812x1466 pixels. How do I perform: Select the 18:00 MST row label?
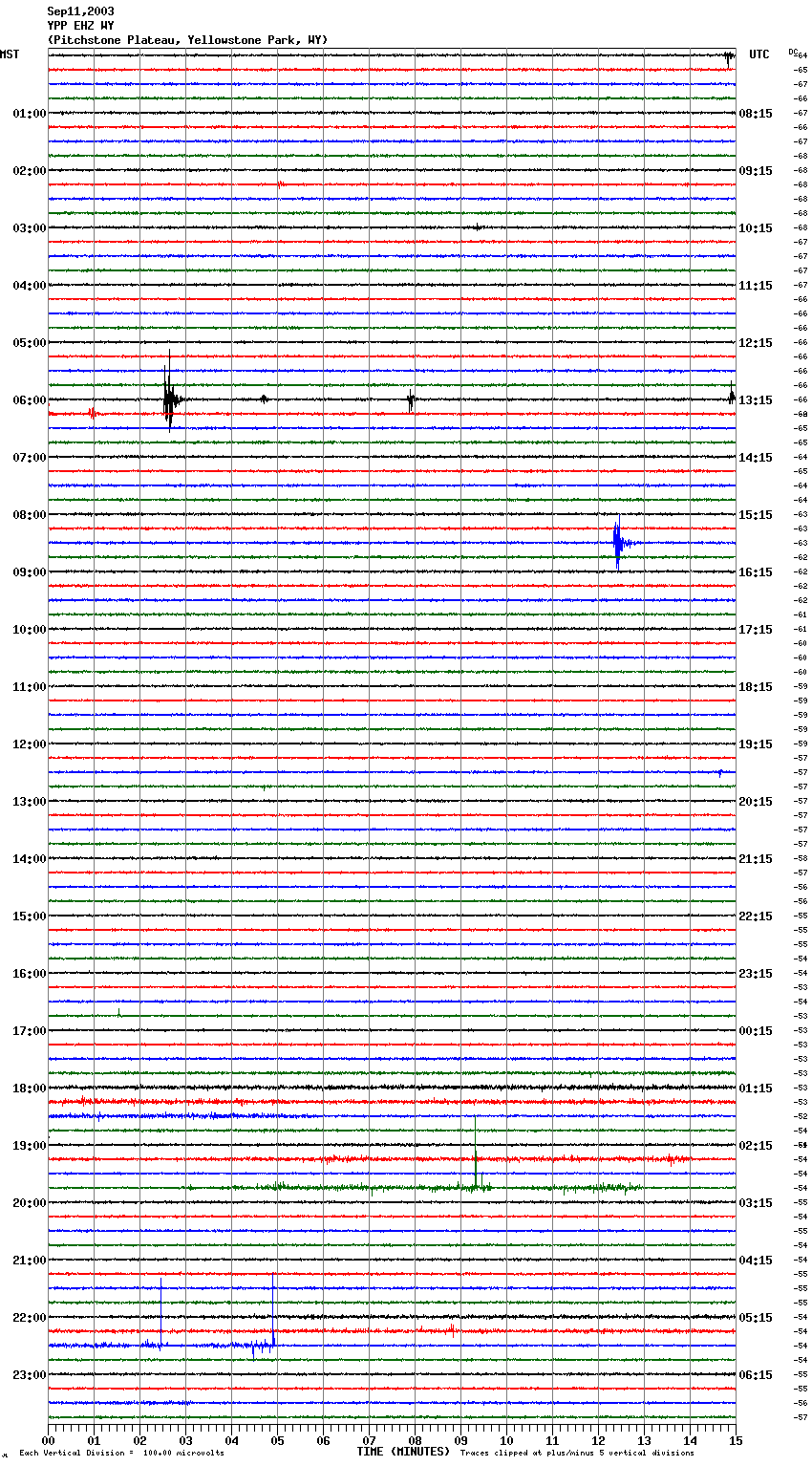[30, 1089]
